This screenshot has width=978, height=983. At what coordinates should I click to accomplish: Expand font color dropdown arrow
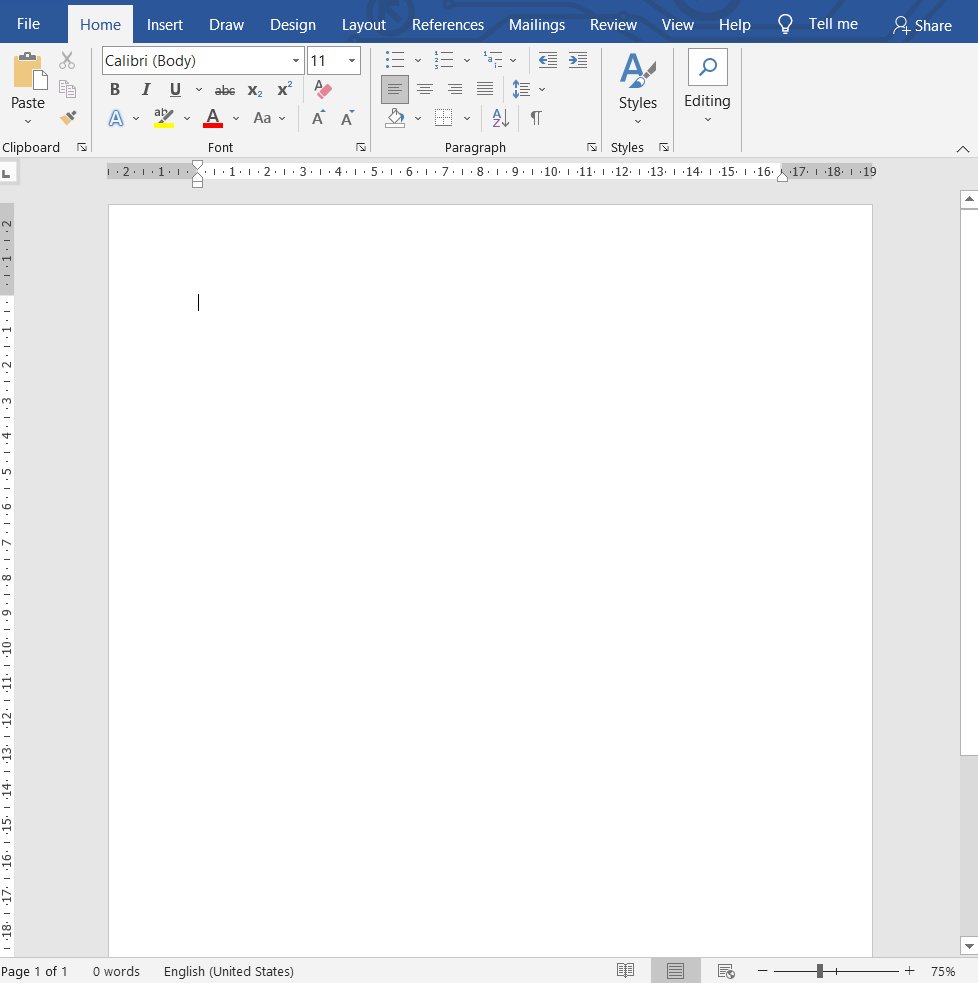[236, 118]
